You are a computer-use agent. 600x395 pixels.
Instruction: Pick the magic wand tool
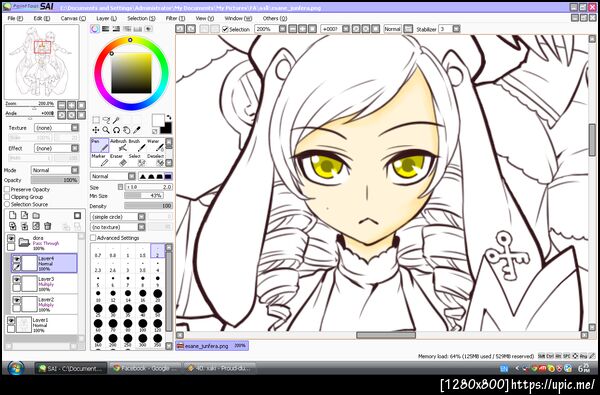tap(116, 120)
